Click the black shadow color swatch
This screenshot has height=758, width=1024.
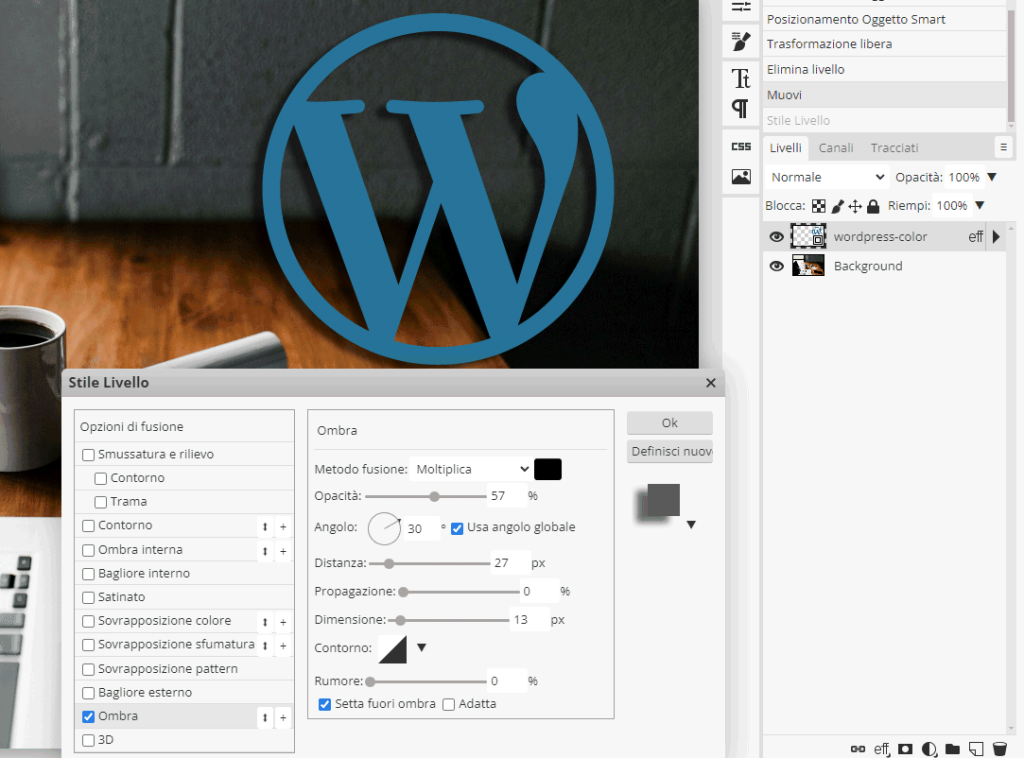point(548,469)
